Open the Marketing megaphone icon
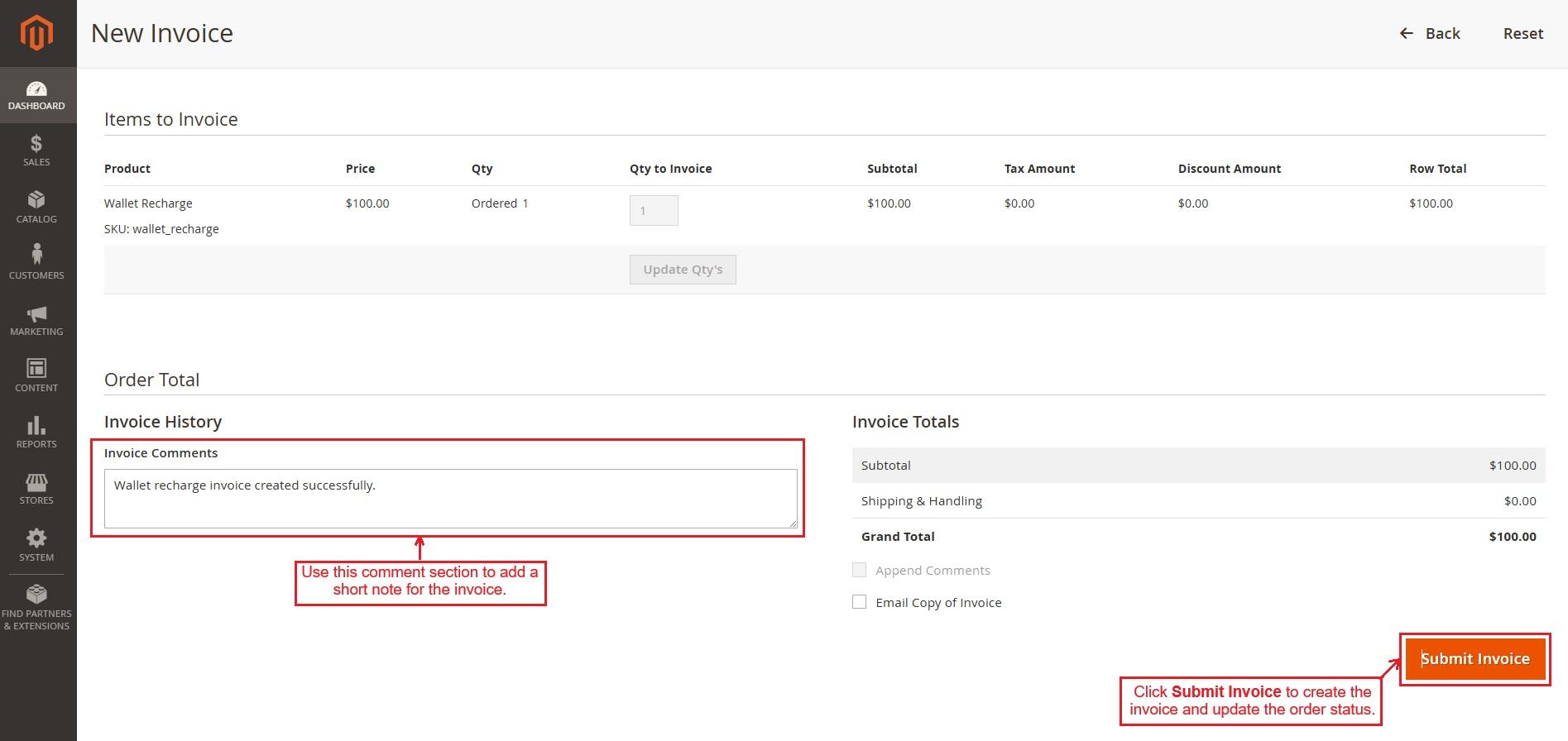Image resolution: width=1568 pixels, height=741 pixels. 36,313
